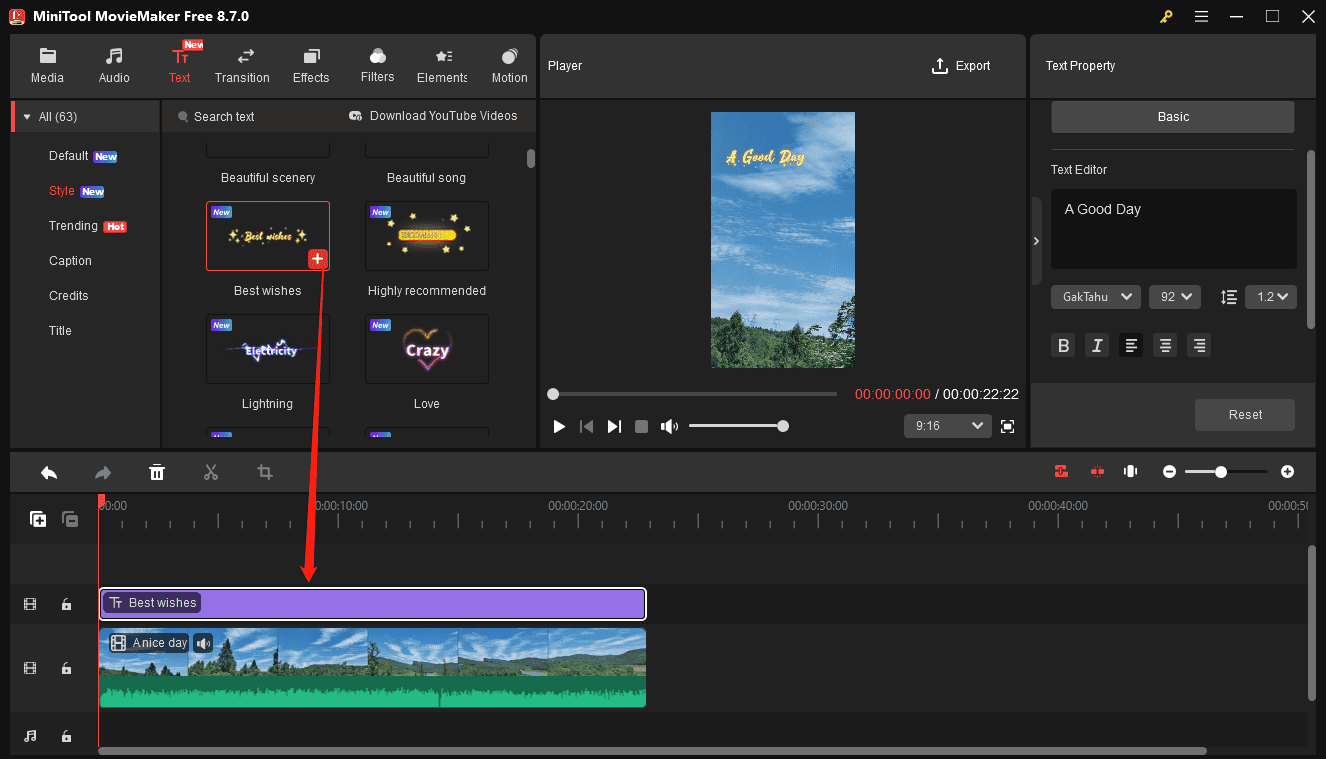1326x759 pixels.
Task: Lock the video track
Action: (x=66, y=668)
